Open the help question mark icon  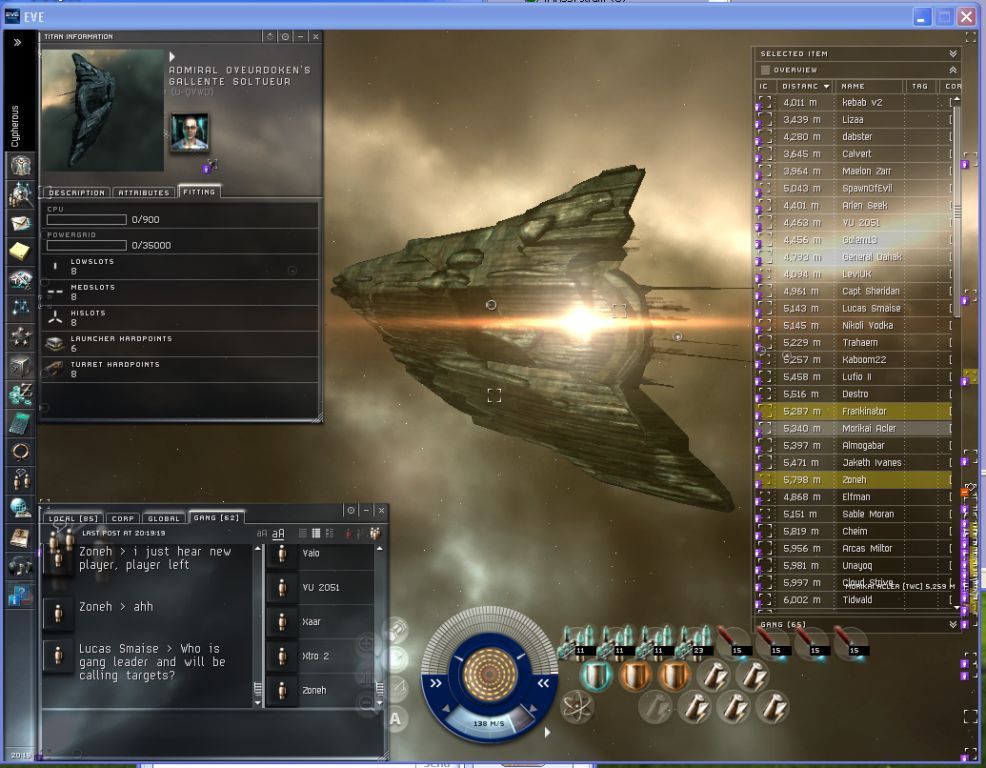point(19,594)
